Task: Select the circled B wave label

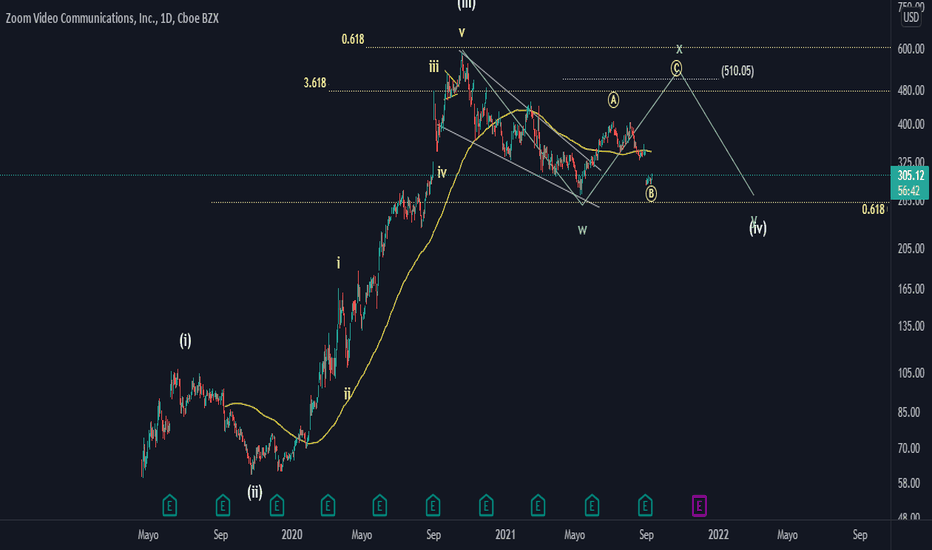Action: click(x=651, y=193)
